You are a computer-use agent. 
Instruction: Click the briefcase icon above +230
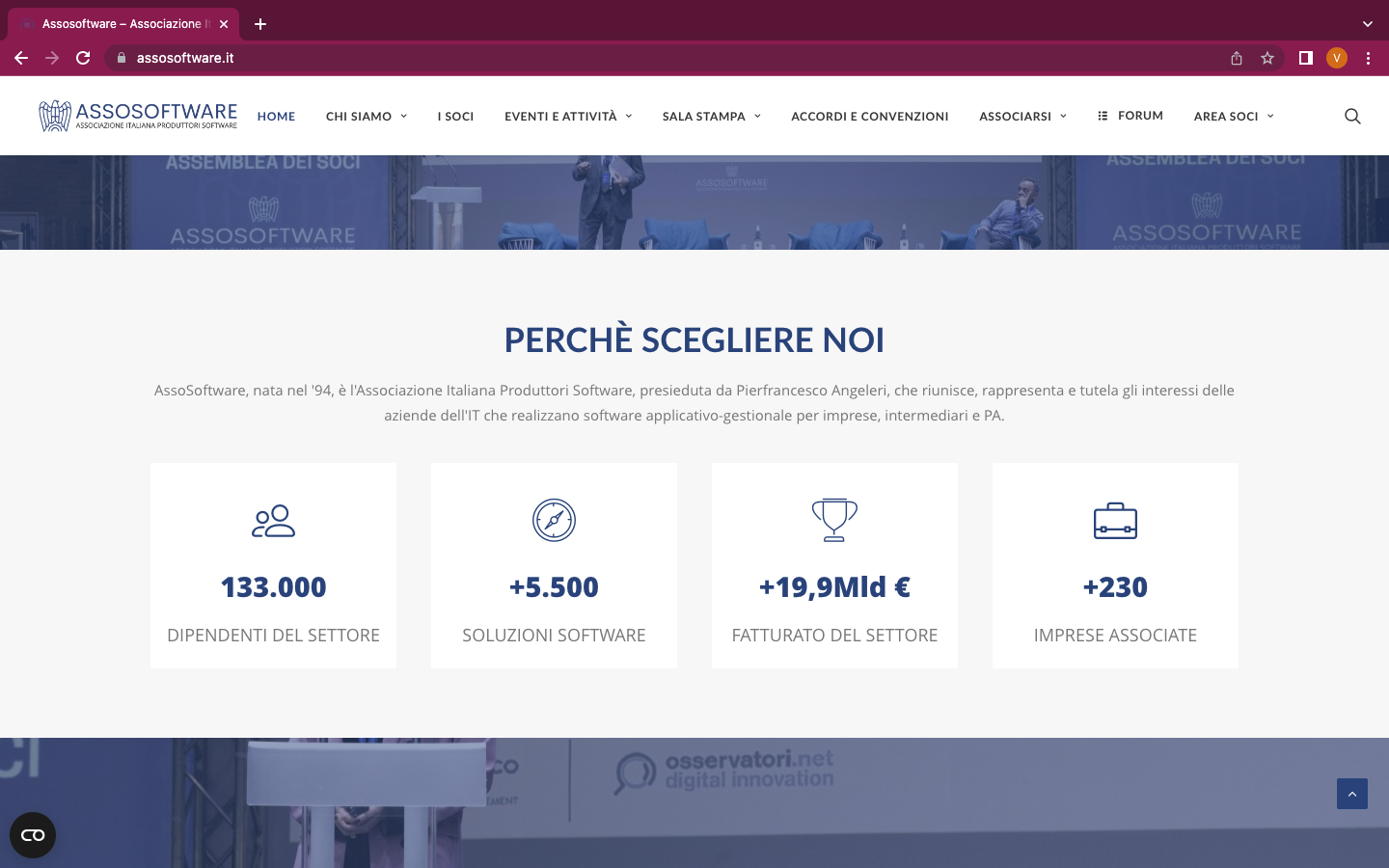pos(1115,519)
